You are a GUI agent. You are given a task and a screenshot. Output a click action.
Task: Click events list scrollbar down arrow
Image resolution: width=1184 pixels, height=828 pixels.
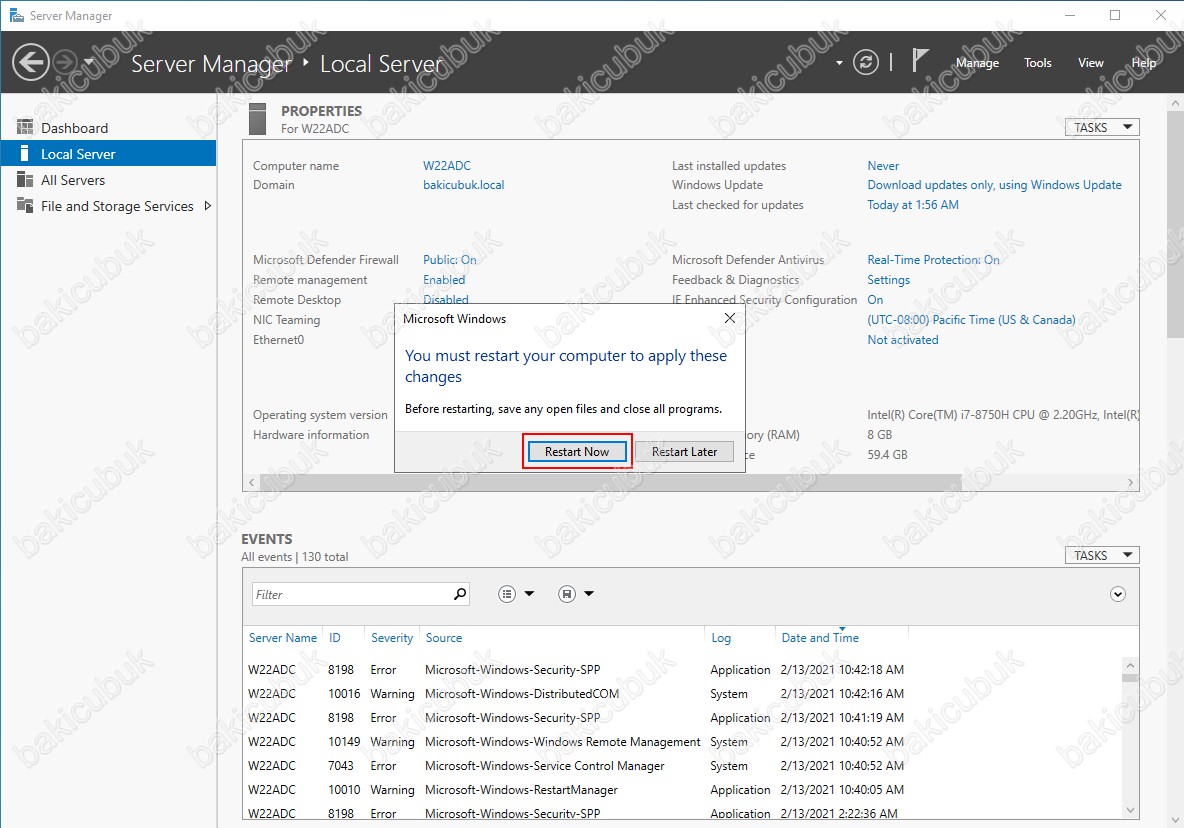coord(1130,810)
